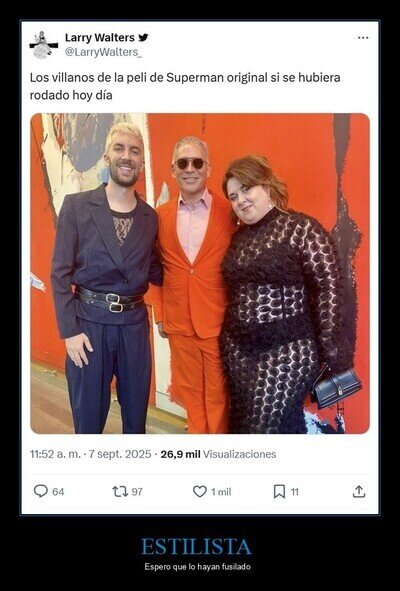400x591 pixels.
Task: Click the 11:52 a. m. timestamp
Action: 55,454
